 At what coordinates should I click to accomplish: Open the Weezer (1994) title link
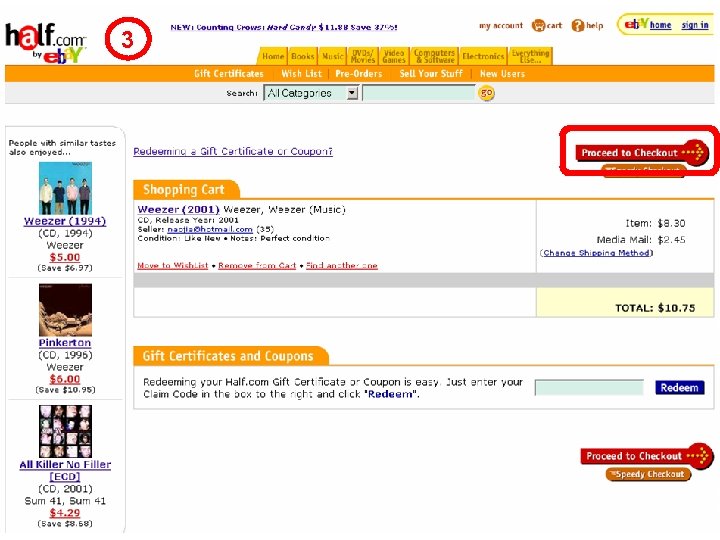click(x=65, y=221)
